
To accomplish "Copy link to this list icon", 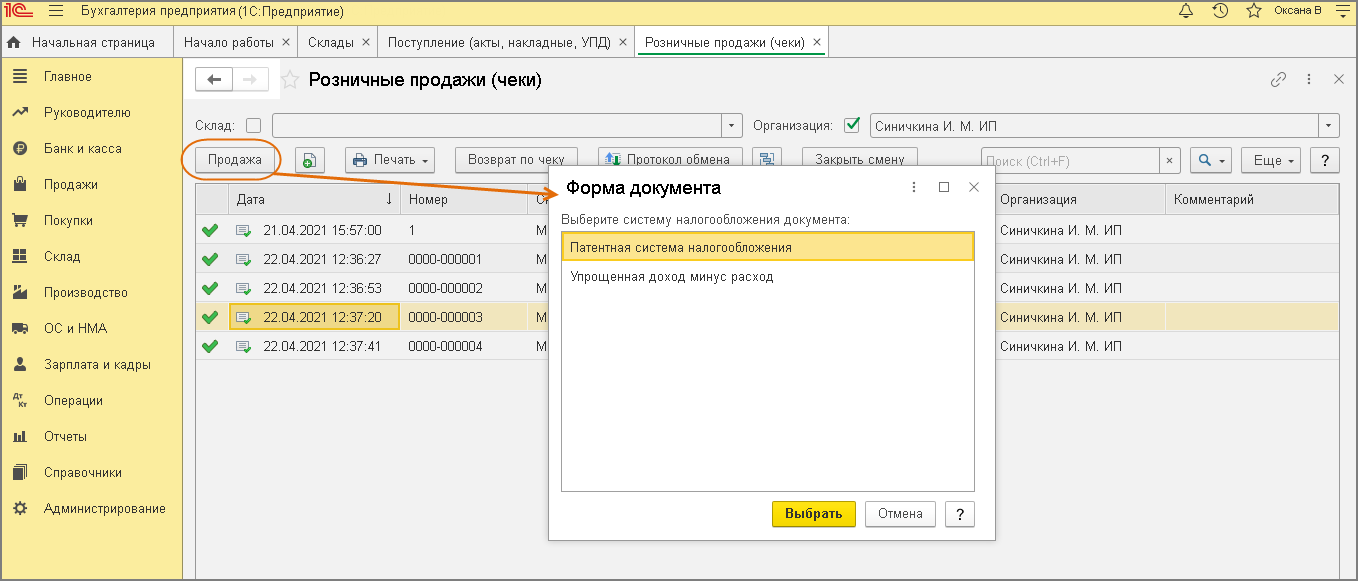I will coord(1278,80).
